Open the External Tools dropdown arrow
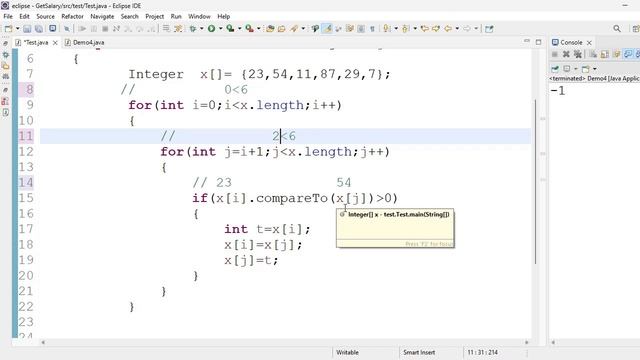 pyautogui.click(x=258, y=29)
